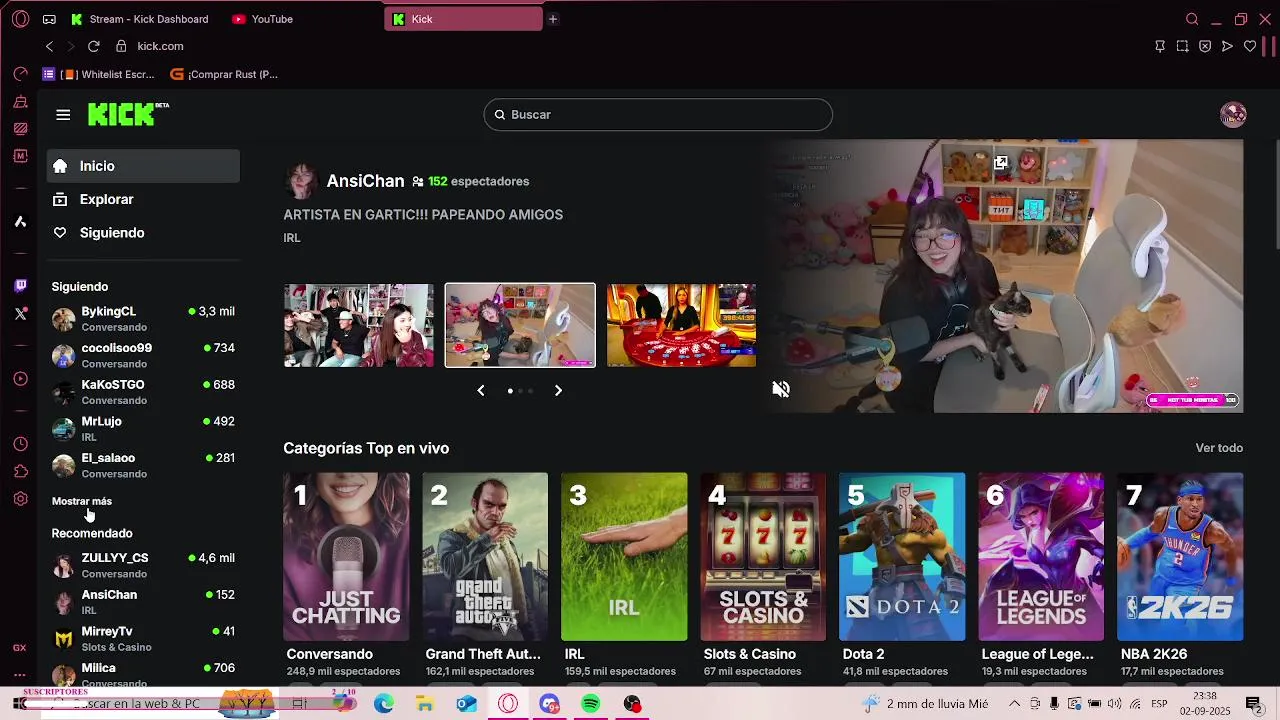
Task: Open a new browser tab
Action: tap(553, 19)
